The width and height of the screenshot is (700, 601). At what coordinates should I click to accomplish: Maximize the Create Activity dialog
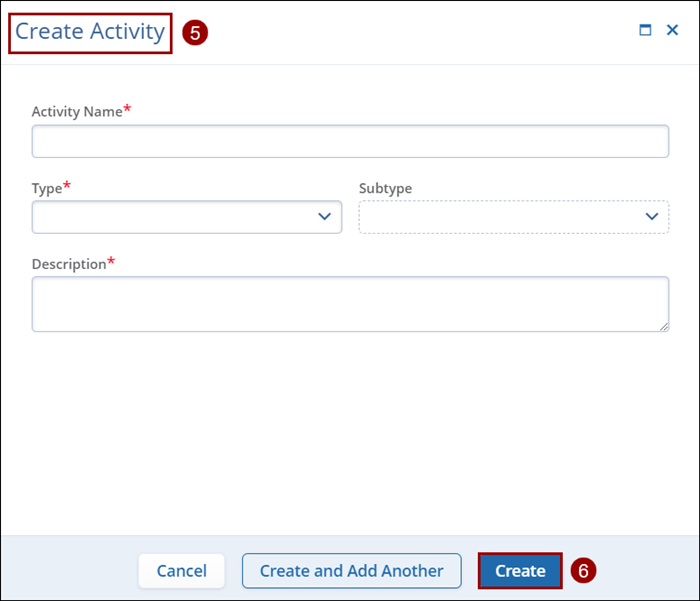(x=645, y=30)
